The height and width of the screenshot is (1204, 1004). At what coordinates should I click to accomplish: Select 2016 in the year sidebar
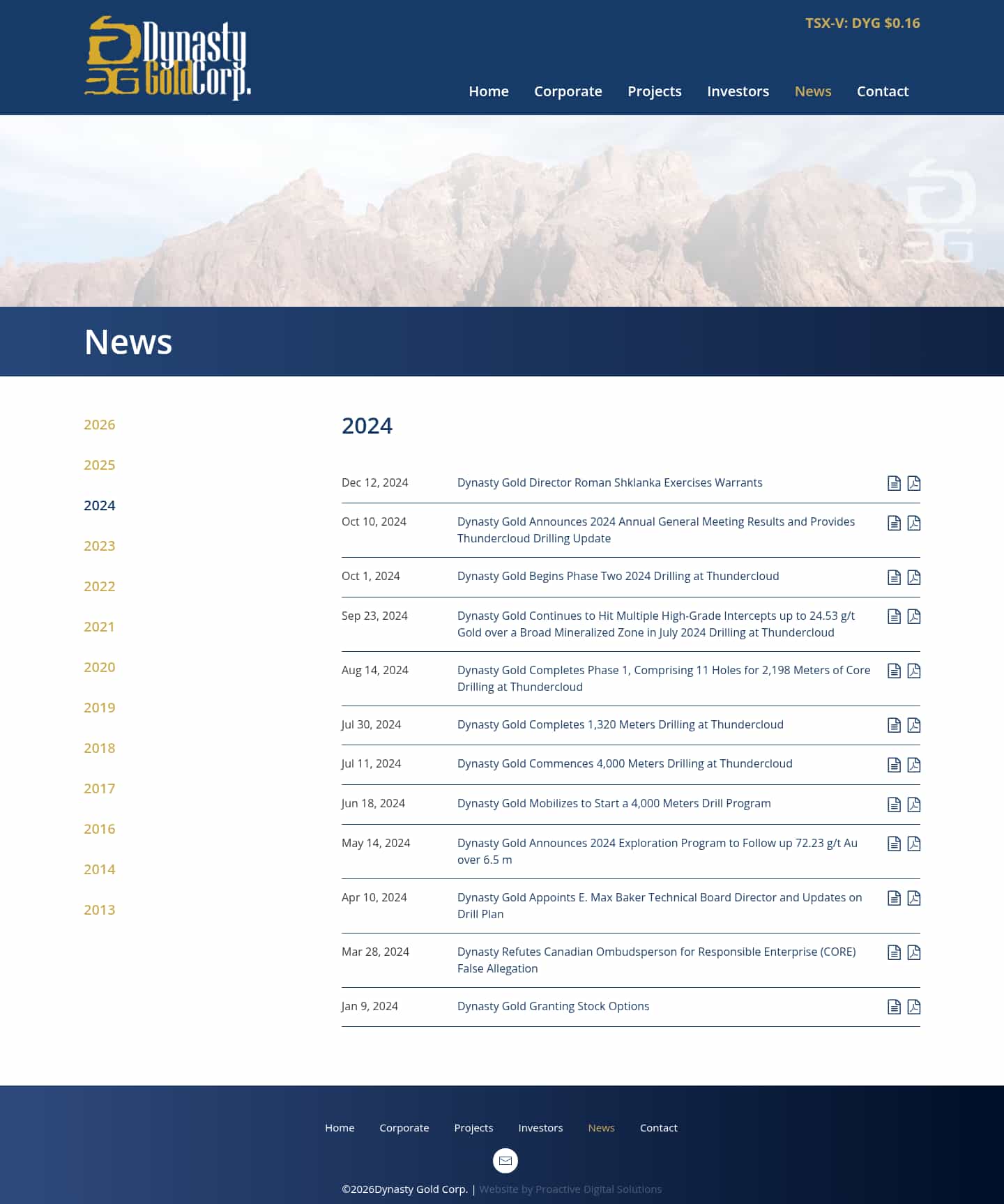coord(100,829)
